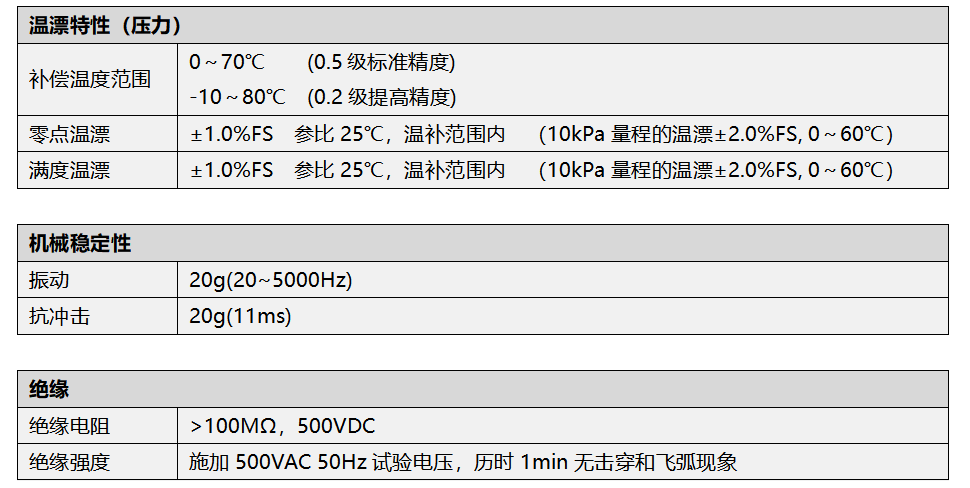This screenshot has width=970, height=488.
Task: Click the 10kPa note in 零点温漂 row
Action: click(x=715, y=134)
